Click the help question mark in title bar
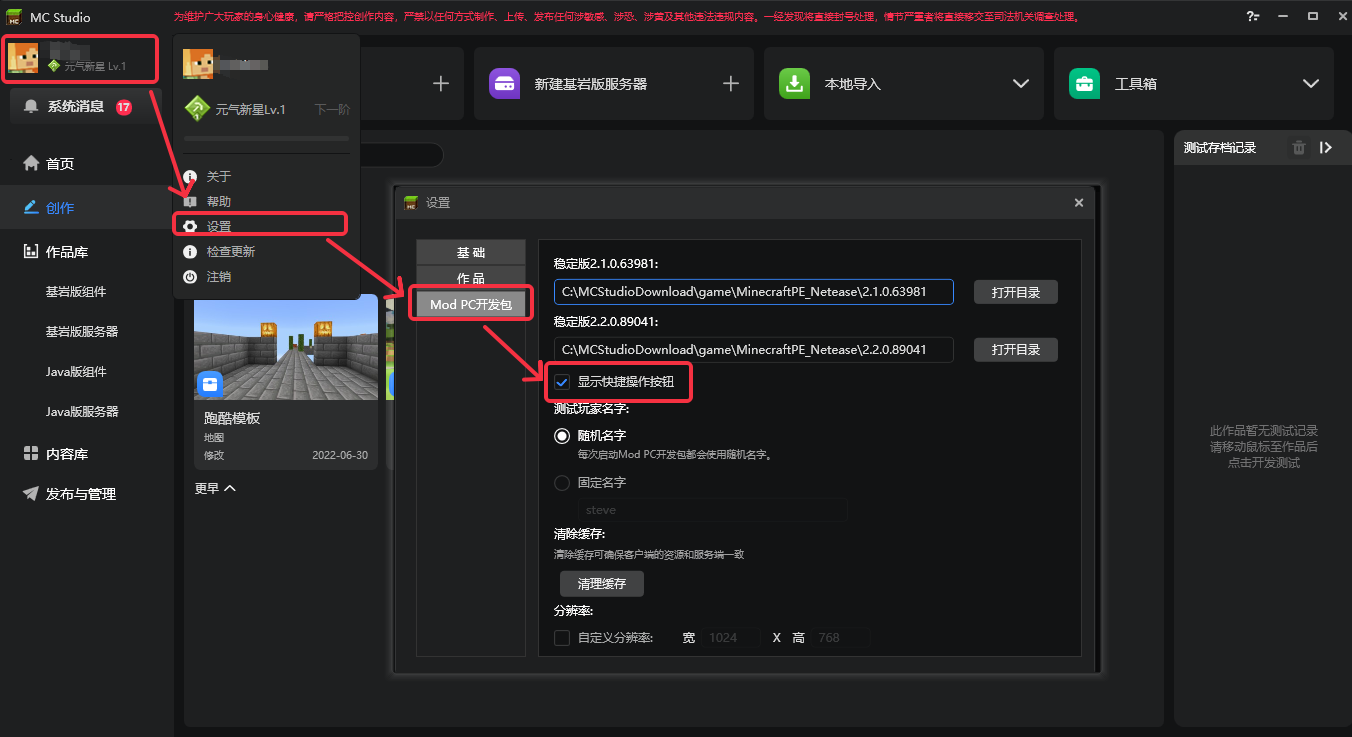1352x737 pixels. click(x=1253, y=17)
